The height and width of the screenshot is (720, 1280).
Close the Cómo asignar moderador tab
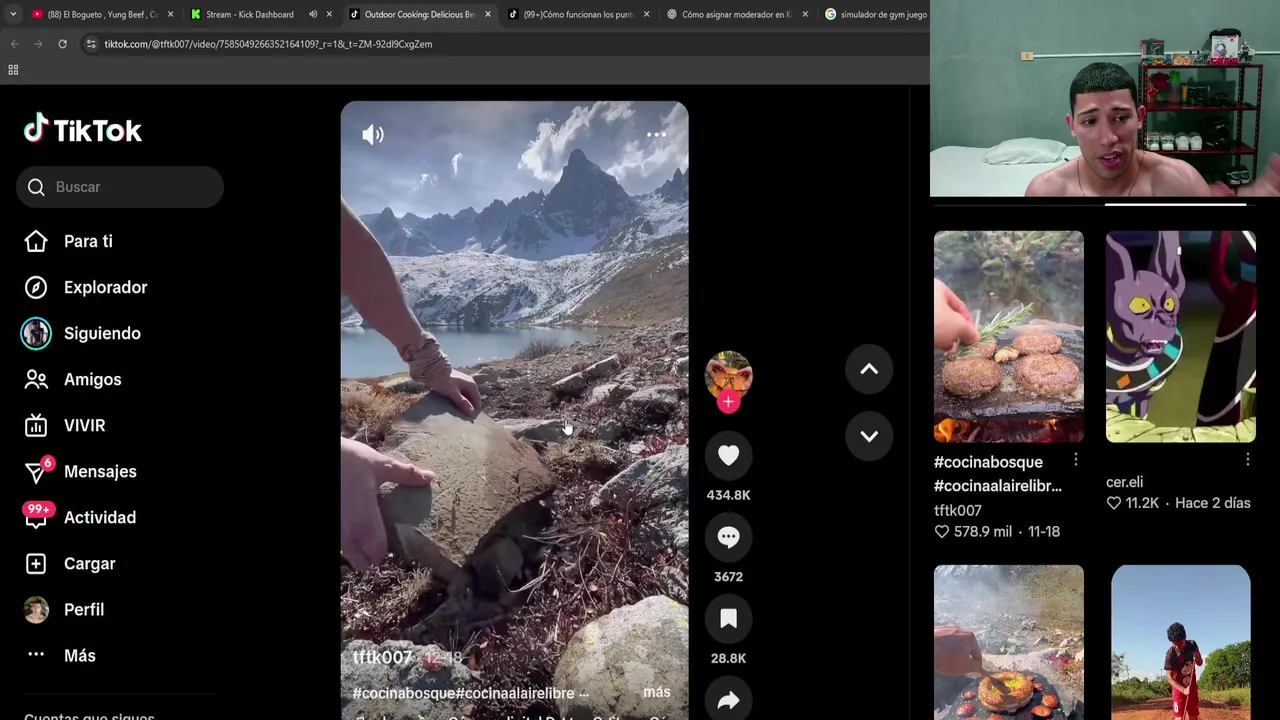pos(805,14)
